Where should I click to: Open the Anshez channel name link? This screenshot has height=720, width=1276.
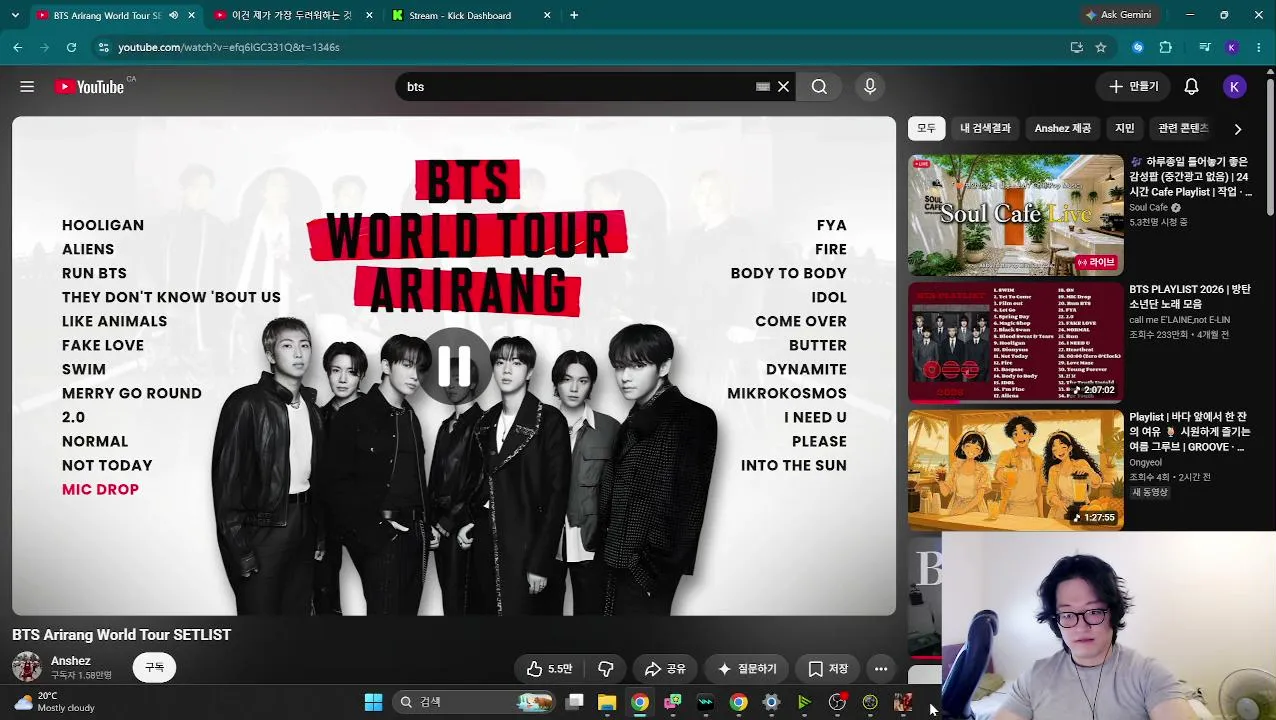pyautogui.click(x=71, y=661)
